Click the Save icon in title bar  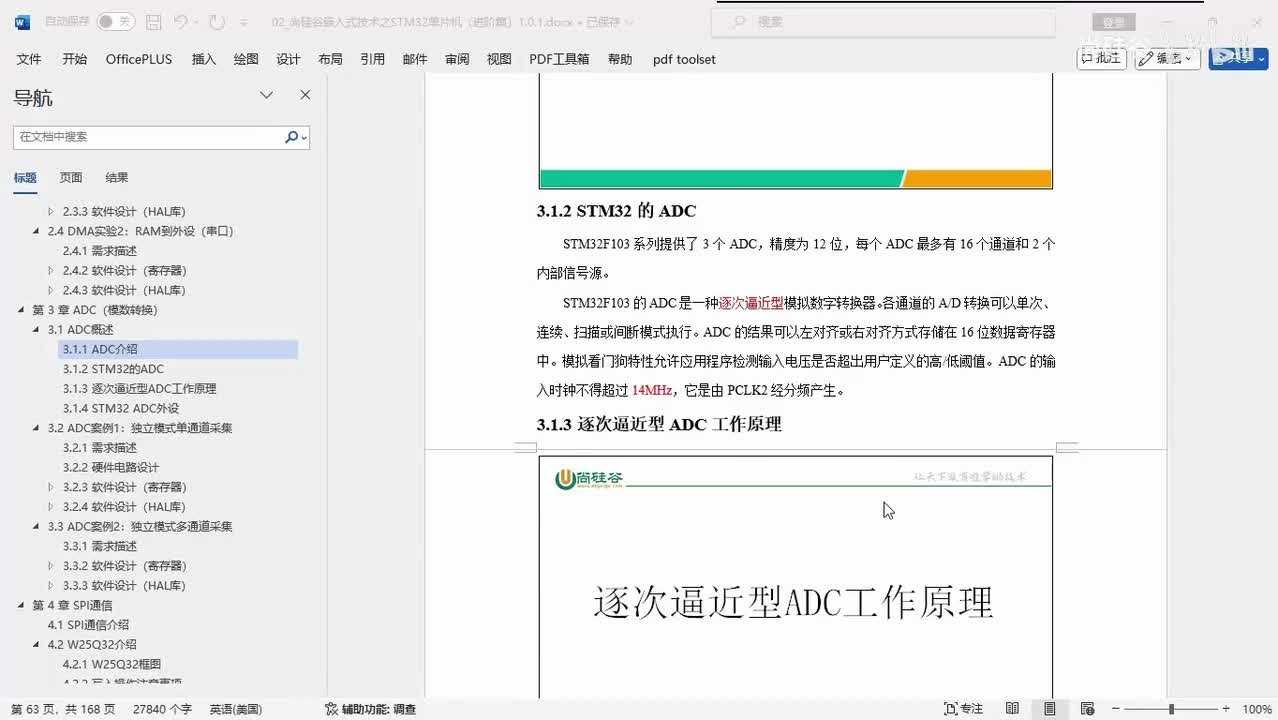[154, 22]
